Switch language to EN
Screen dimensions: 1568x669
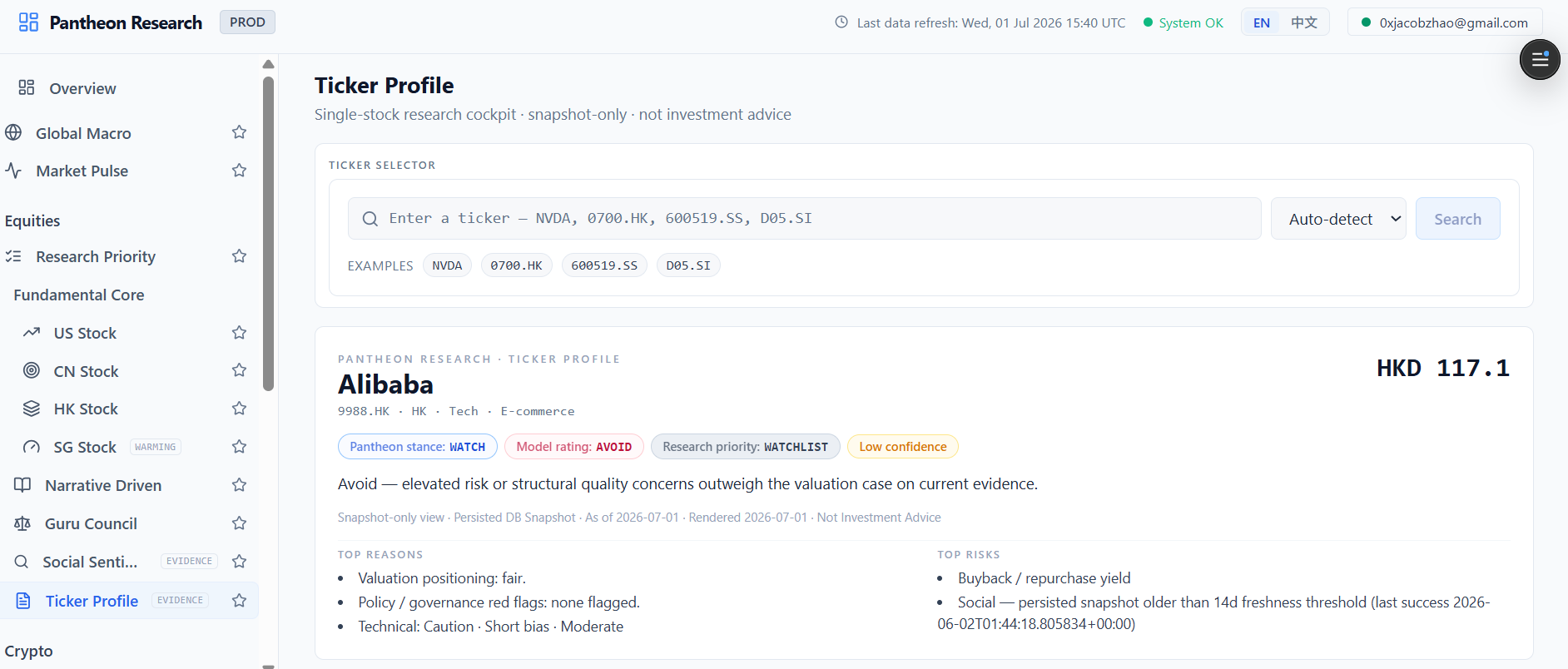pyautogui.click(x=1262, y=22)
